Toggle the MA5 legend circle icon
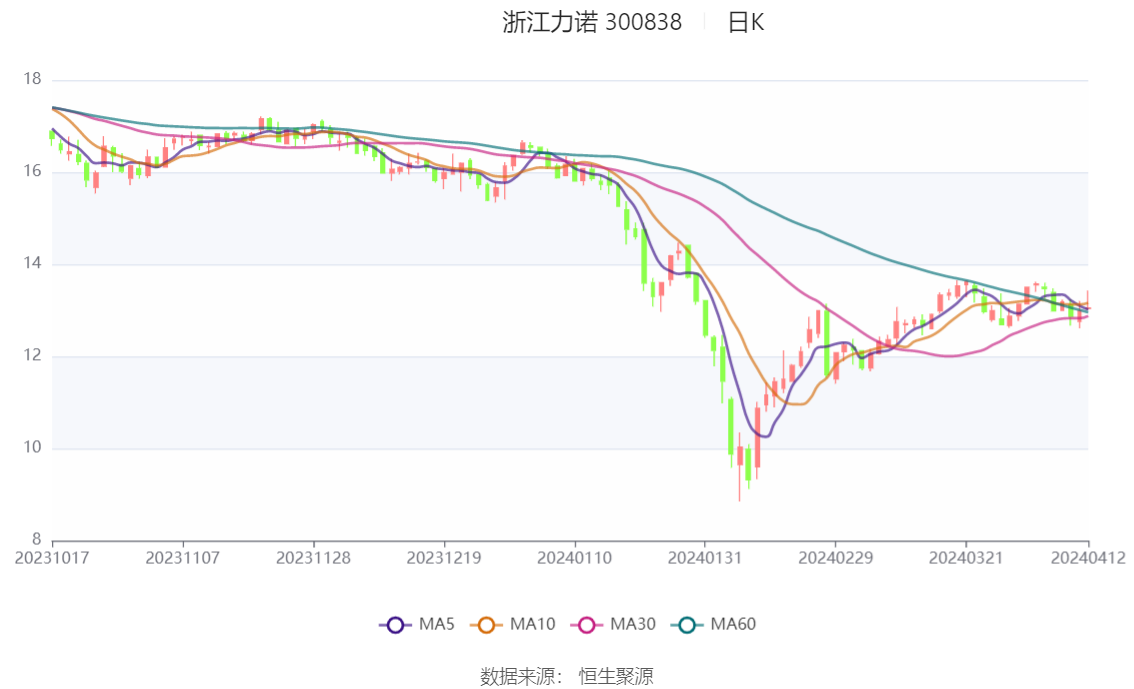 point(395,625)
